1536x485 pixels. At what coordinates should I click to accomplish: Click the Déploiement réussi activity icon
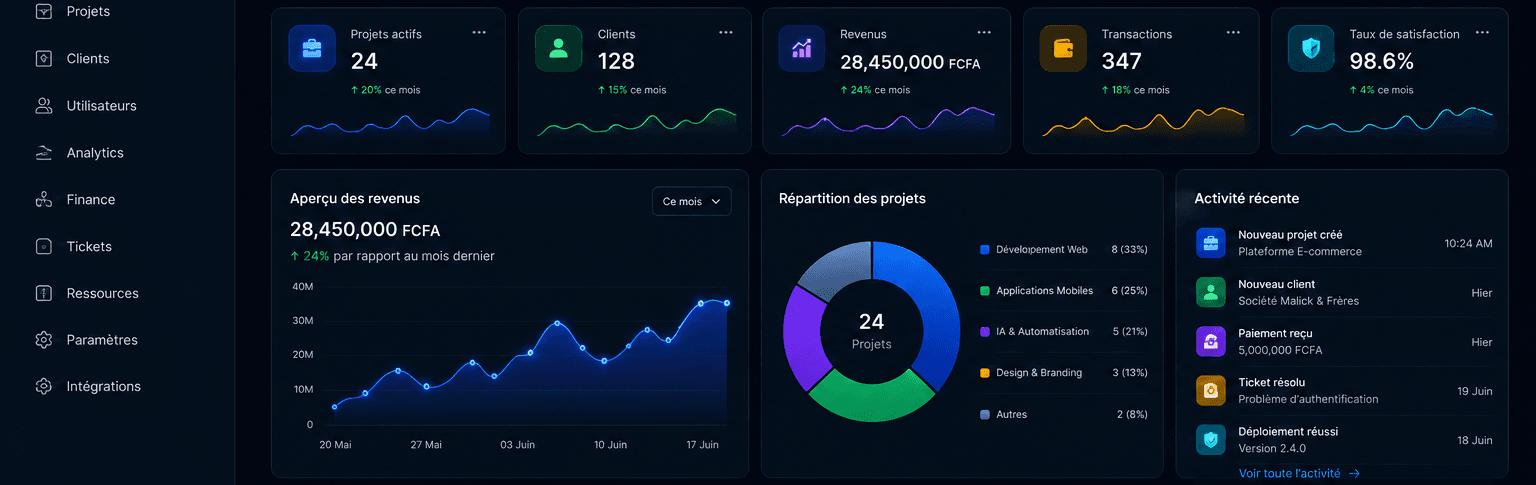(1211, 439)
